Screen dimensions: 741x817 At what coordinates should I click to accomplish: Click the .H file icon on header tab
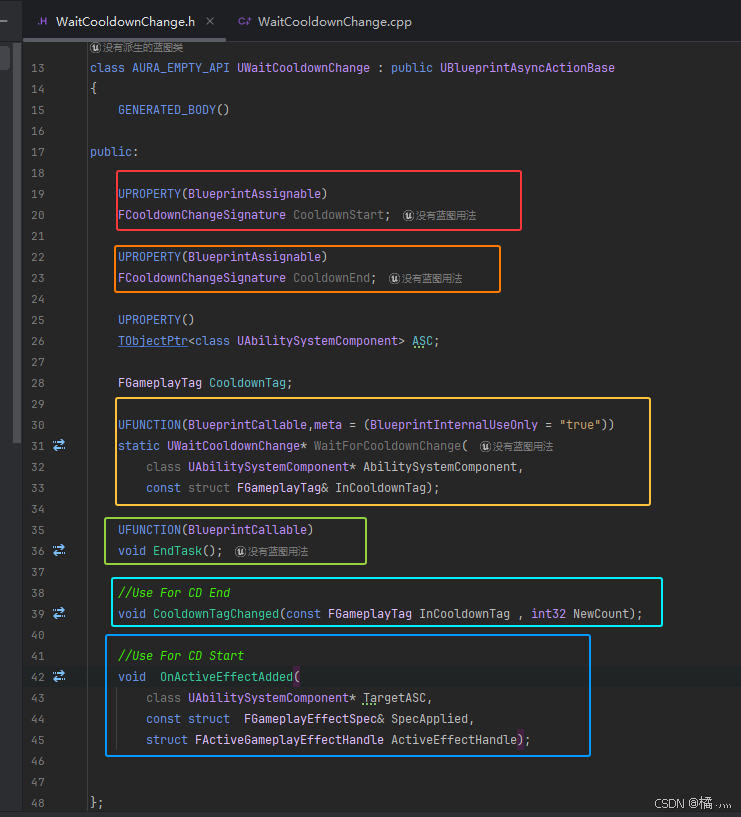click(42, 21)
